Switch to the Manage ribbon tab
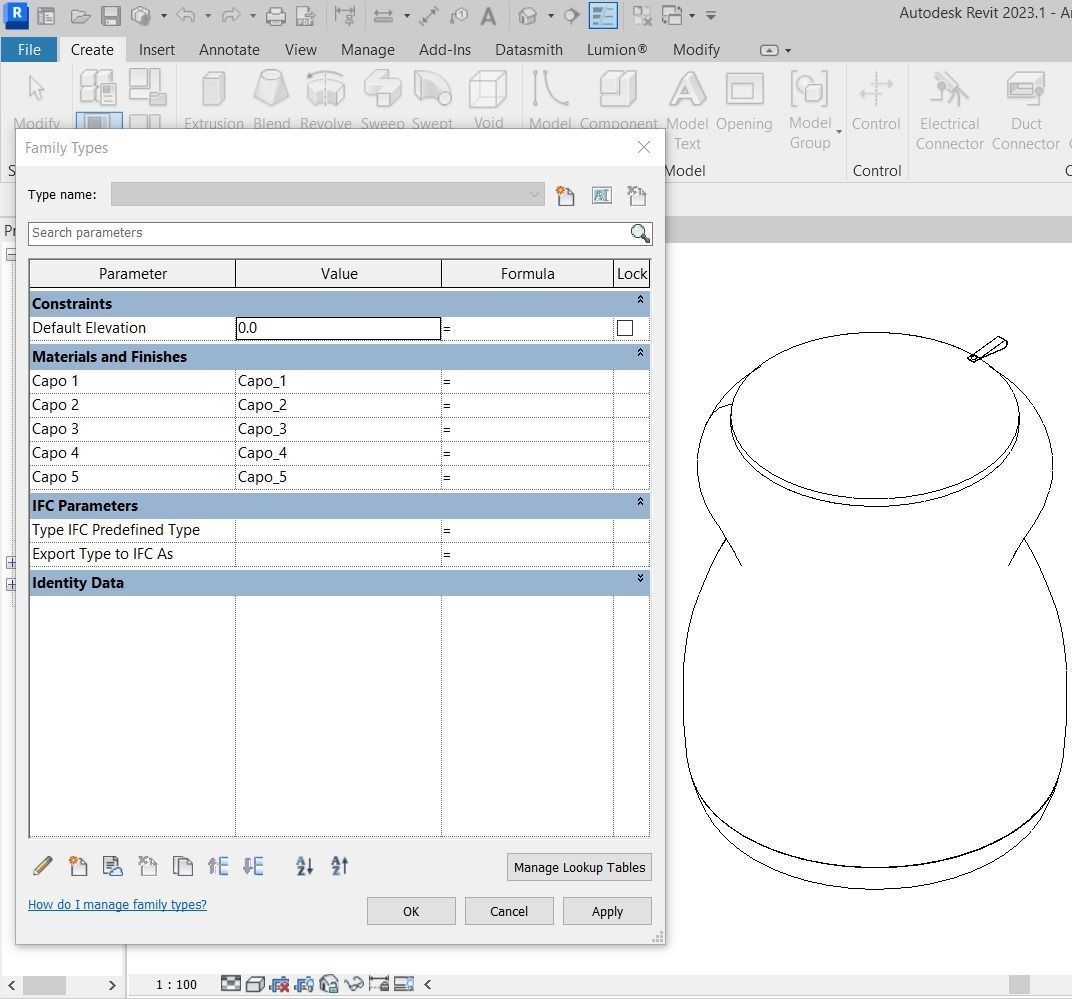The width and height of the screenshot is (1072, 999). pyautogui.click(x=368, y=50)
